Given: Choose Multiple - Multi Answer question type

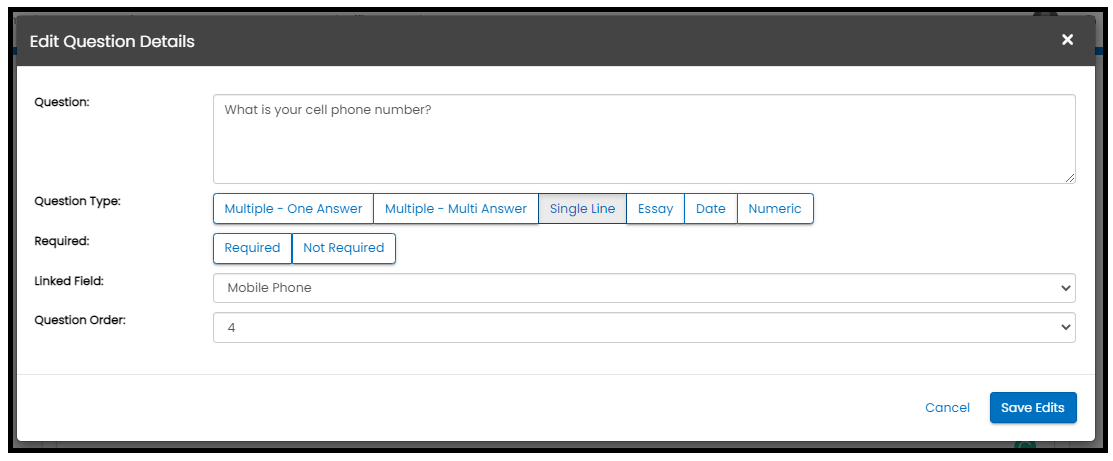Looking at the screenshot, I should 455,209.
